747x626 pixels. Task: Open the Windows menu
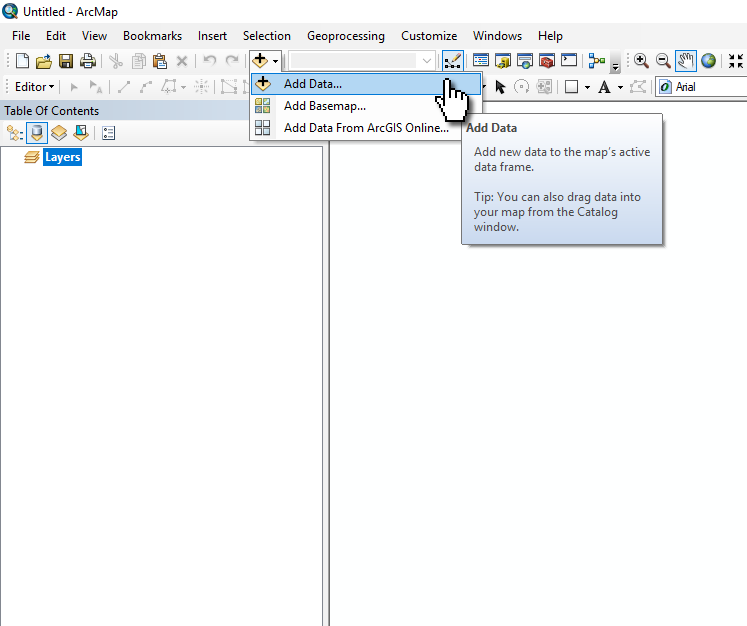coord(497,36)
